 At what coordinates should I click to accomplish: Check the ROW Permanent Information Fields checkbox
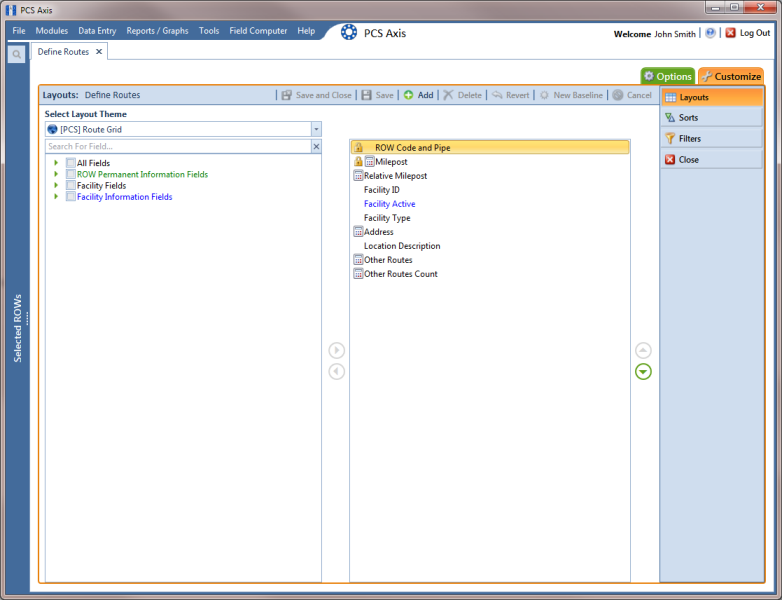pos(71,174)
